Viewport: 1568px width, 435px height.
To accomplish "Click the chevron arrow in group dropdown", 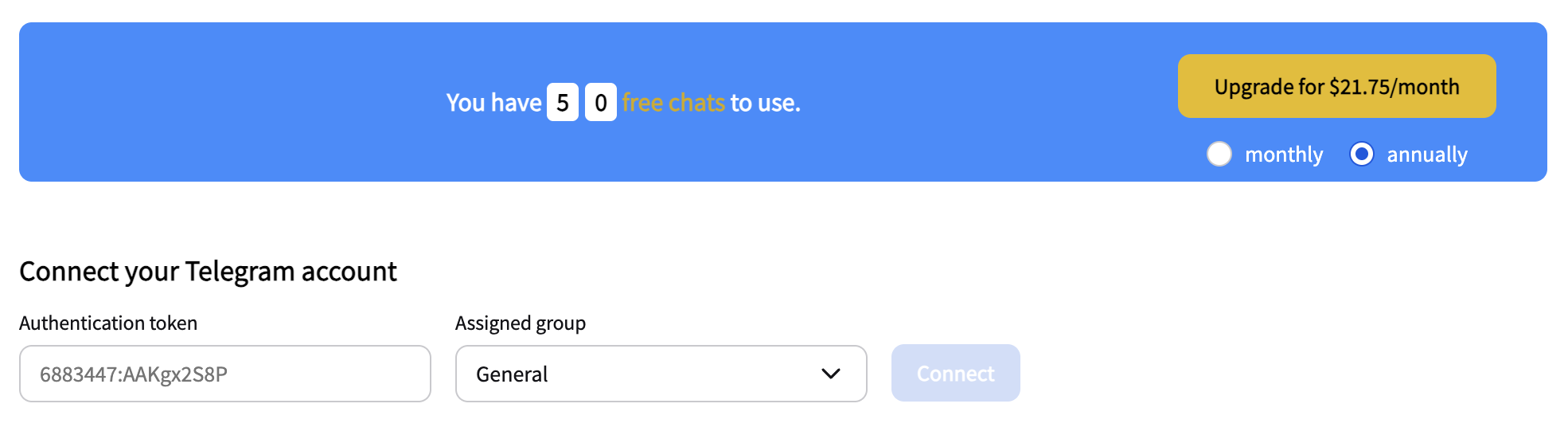I will [x=830, y=374].
